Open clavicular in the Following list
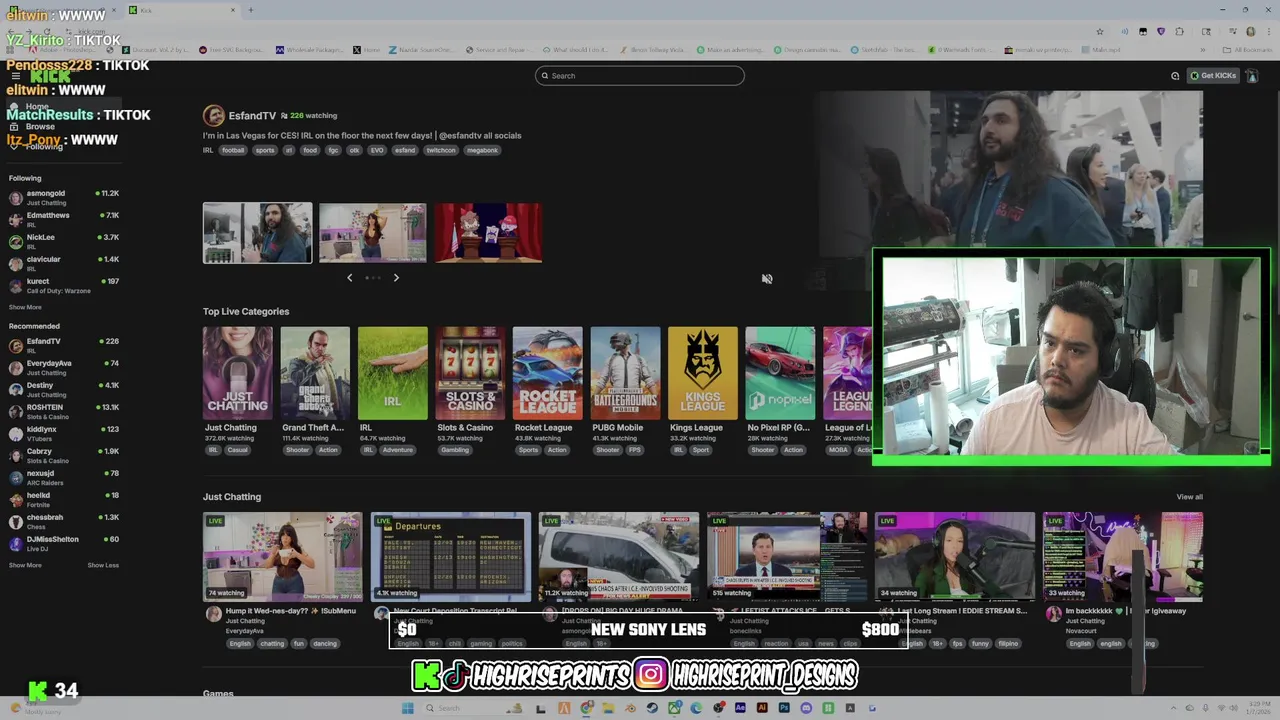Viewport: 1280px width, 720px height. pos(64,263)
